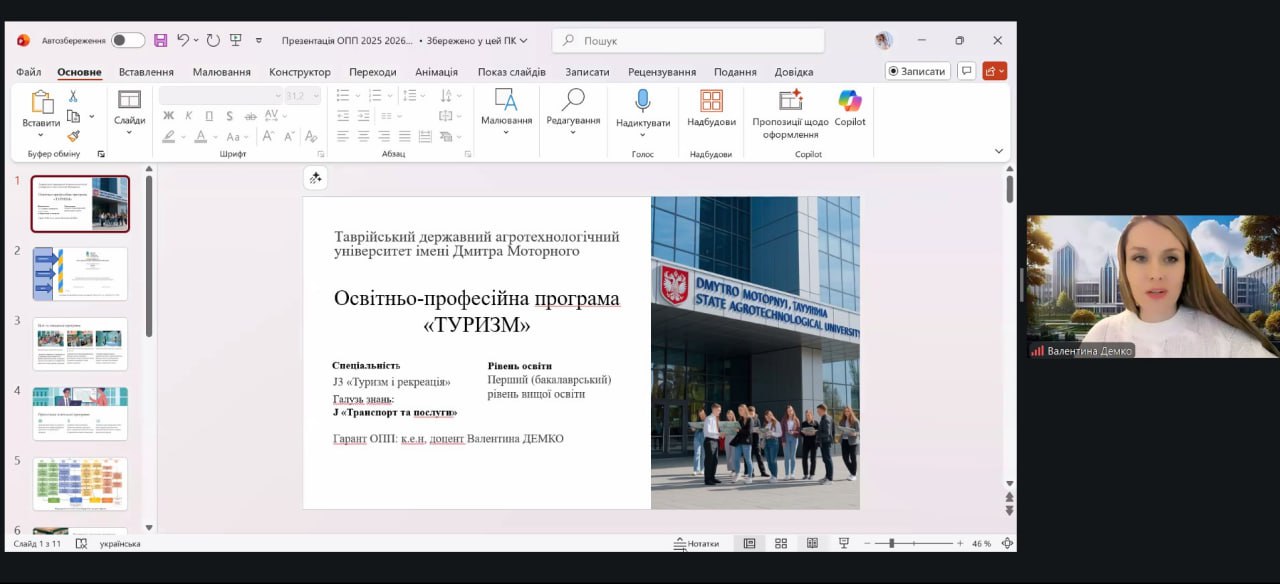Click the Cut scissors icon
This screenshot has height=584, width=1280.
pyautogui.click(x=73, y=97)
